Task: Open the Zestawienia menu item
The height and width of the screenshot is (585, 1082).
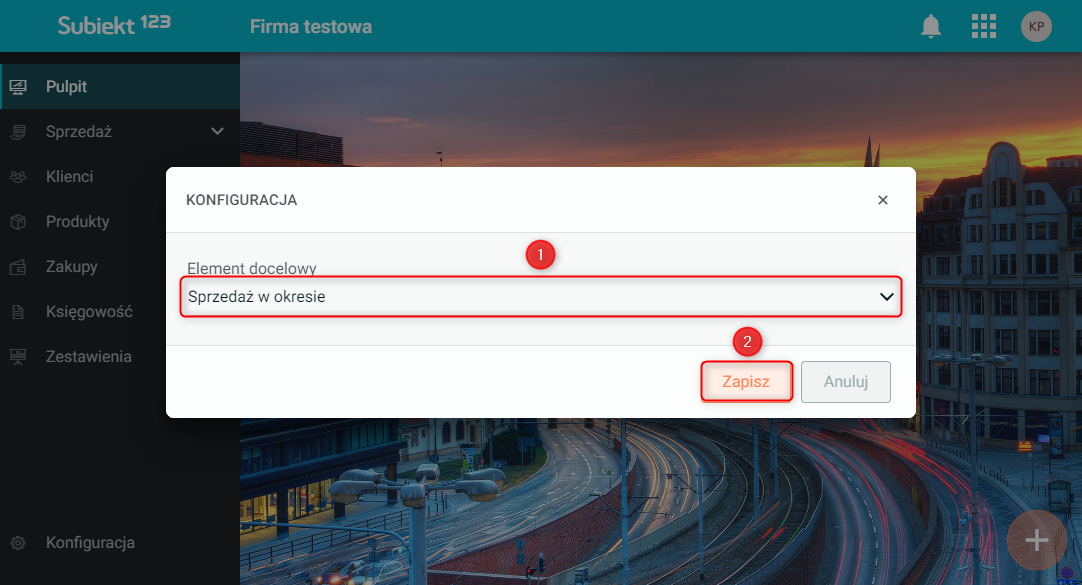Action: pos(88,357)
